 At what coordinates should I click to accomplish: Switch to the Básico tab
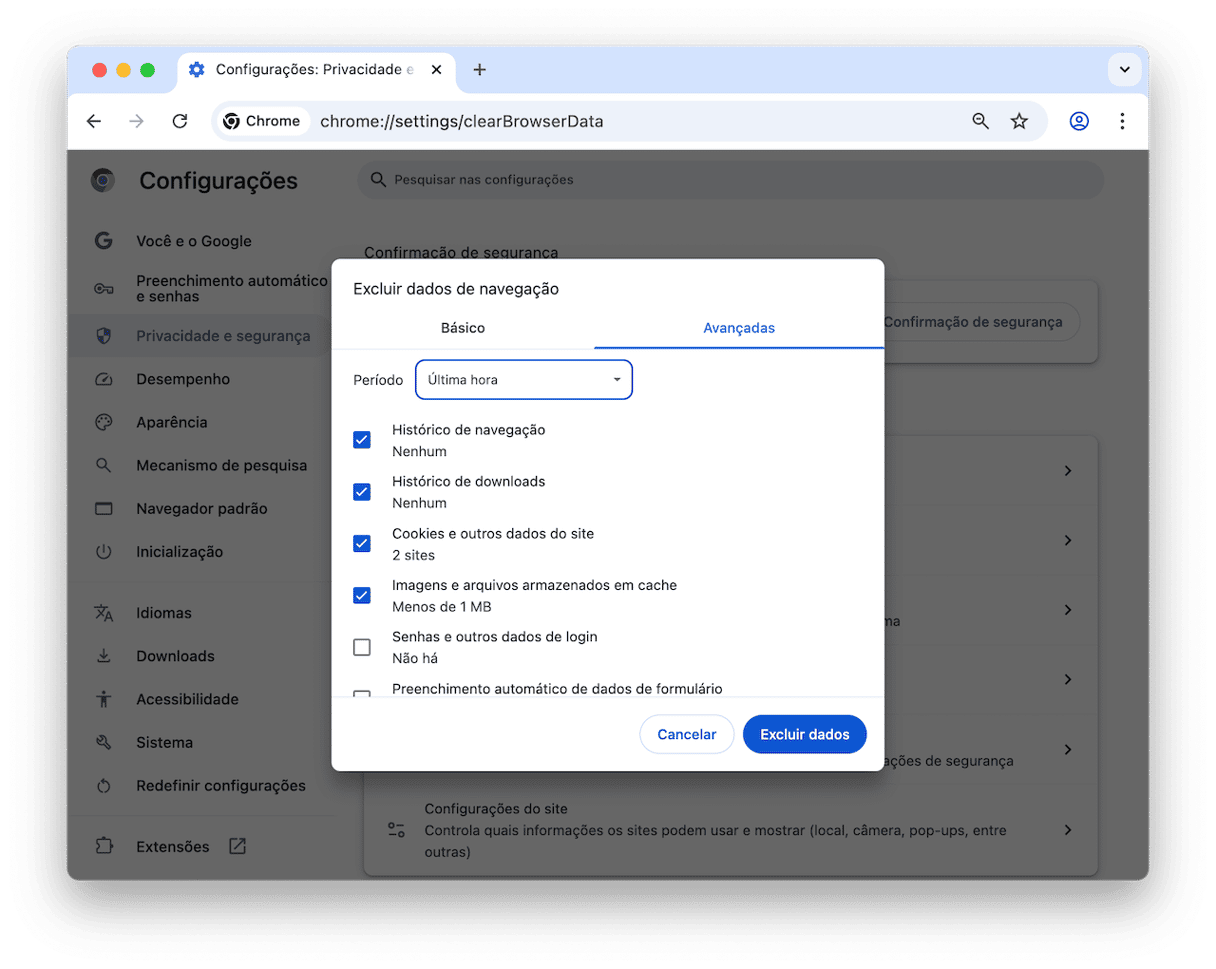point(463,328)
